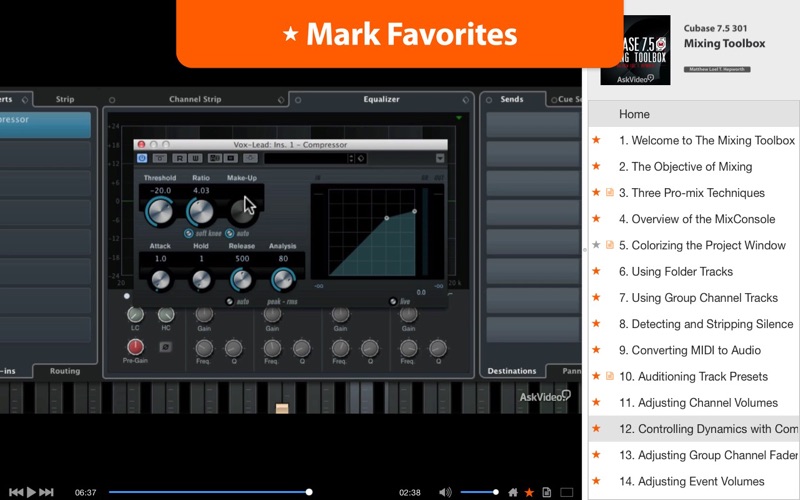800x500 pixels.
Task: Open the Mixing Toolbox course cover thumbnail
Action: [635, 50]
